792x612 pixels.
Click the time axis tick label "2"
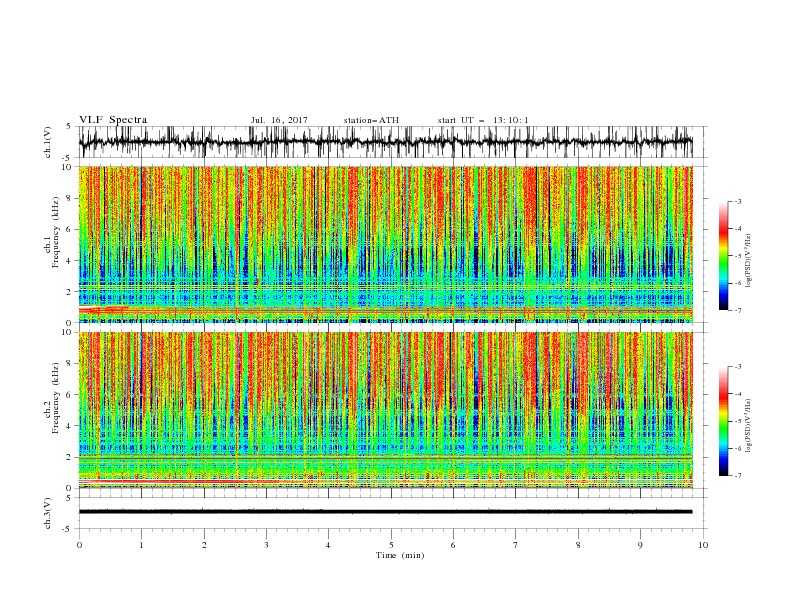point(204,545)
